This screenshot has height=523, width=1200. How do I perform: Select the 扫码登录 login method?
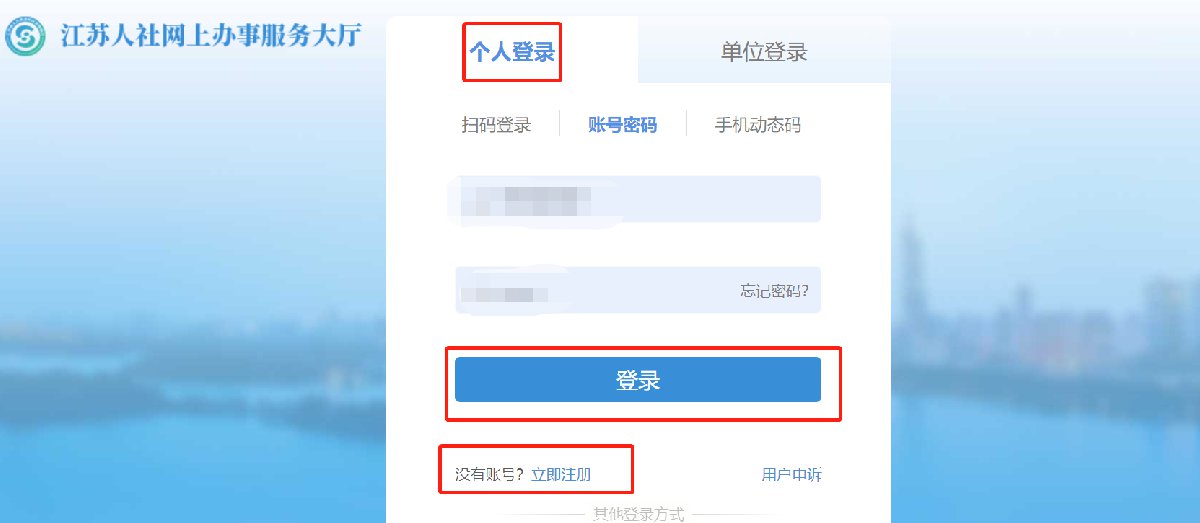point(496,125)
